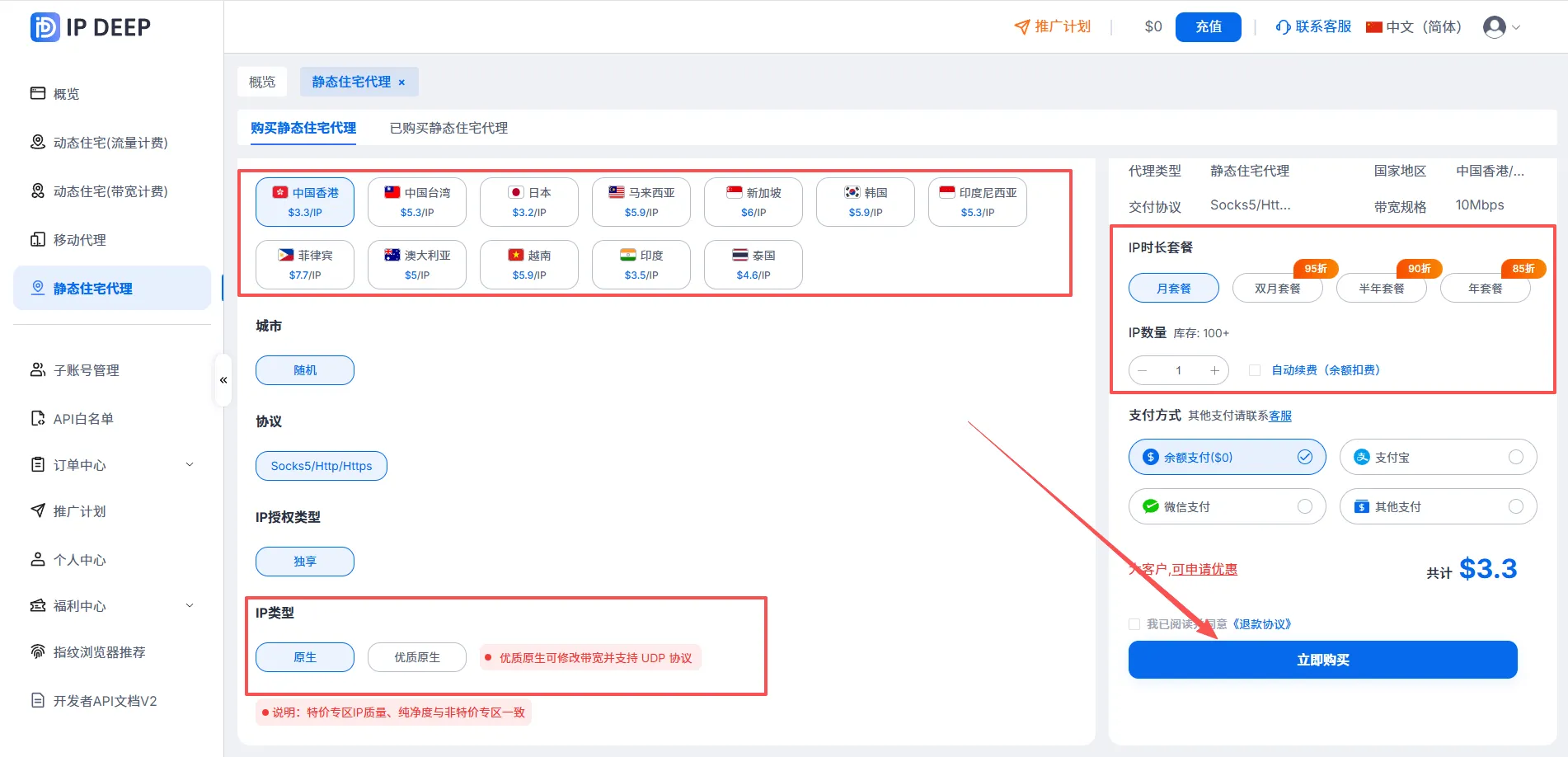Open 静态住宅代理 in the sidebar

[112, 288]
